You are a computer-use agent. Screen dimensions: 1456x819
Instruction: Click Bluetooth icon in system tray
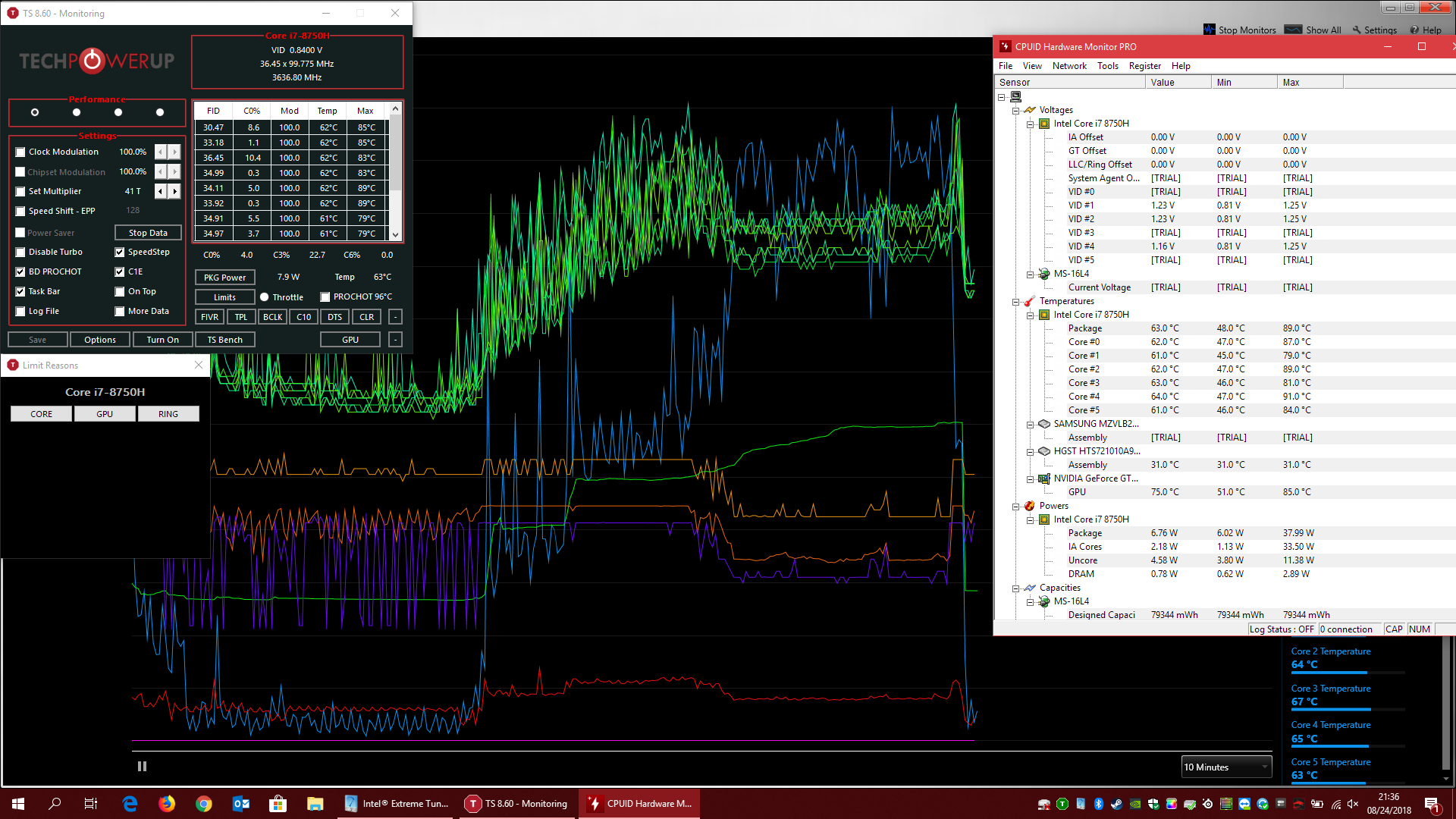click(1099, 804)
